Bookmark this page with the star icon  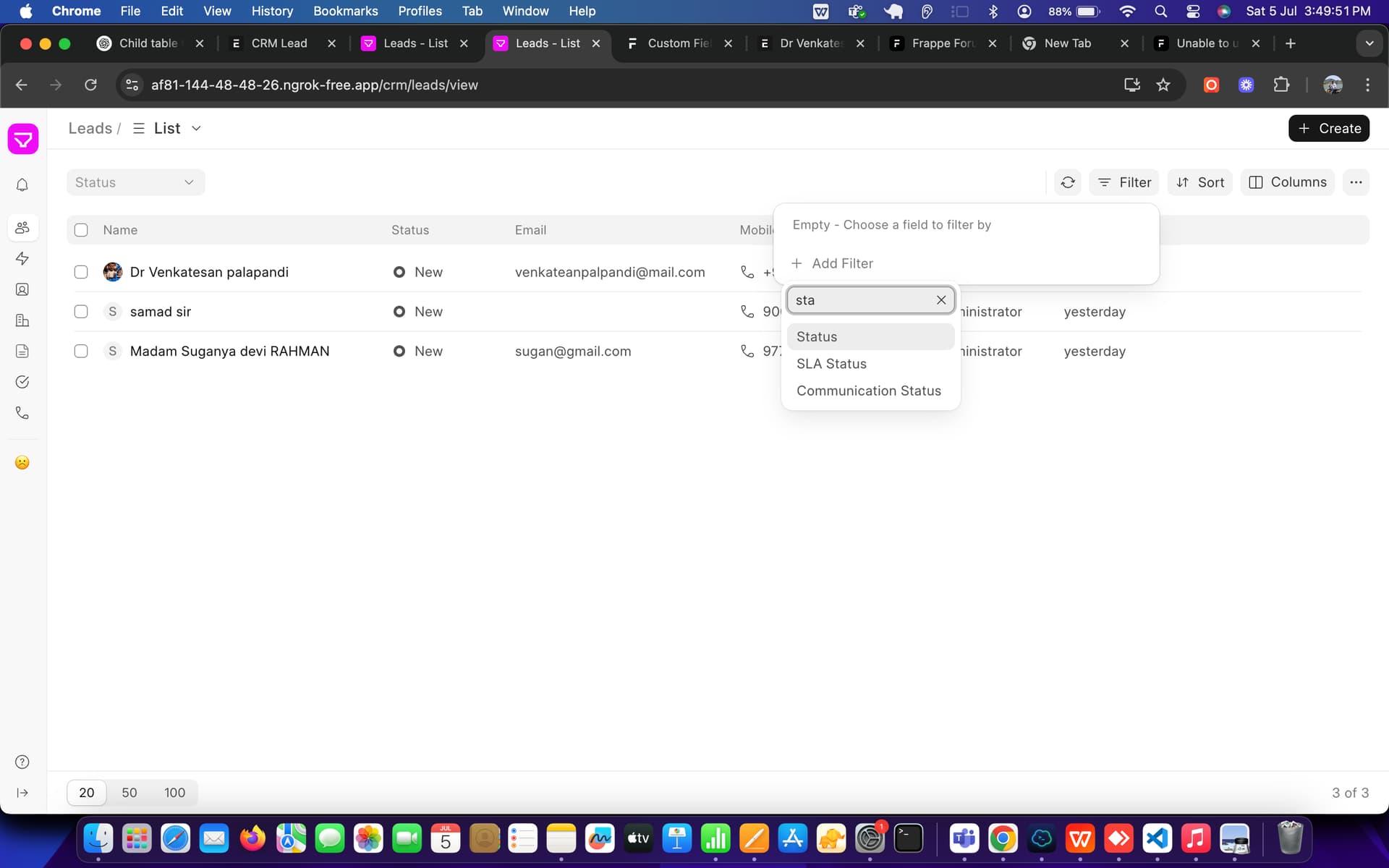(x=1163, y=85)
